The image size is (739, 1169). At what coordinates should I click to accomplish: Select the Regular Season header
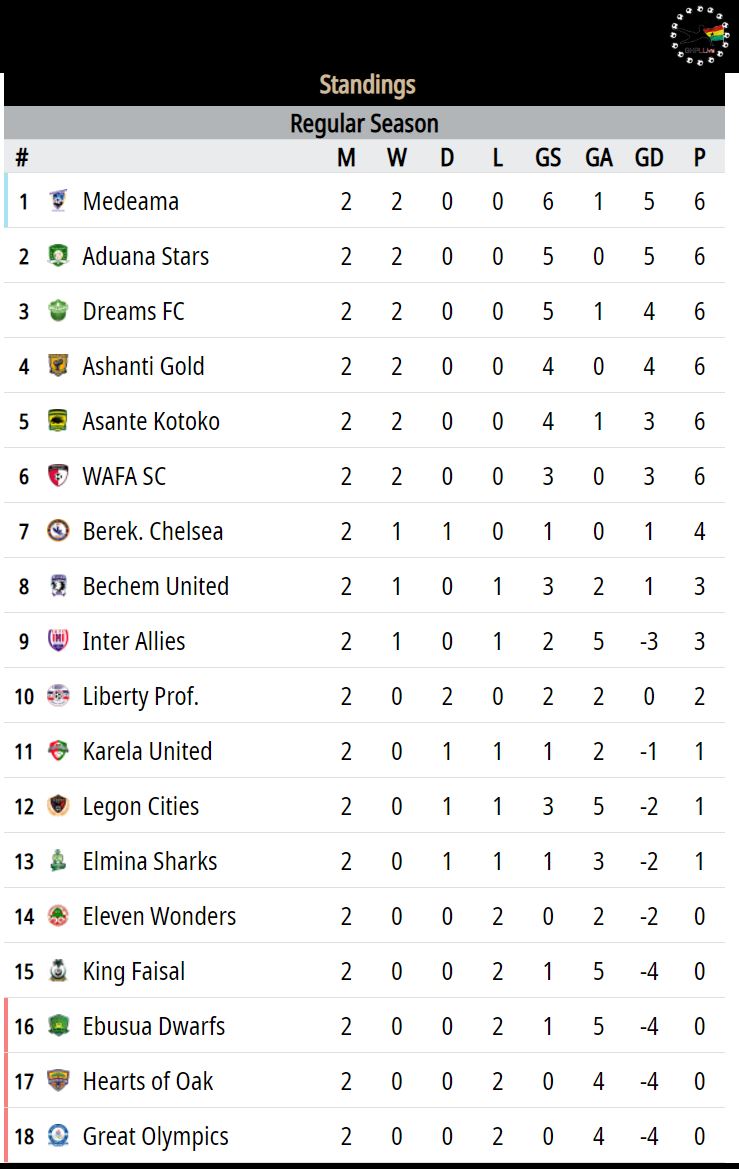[364, 124]
